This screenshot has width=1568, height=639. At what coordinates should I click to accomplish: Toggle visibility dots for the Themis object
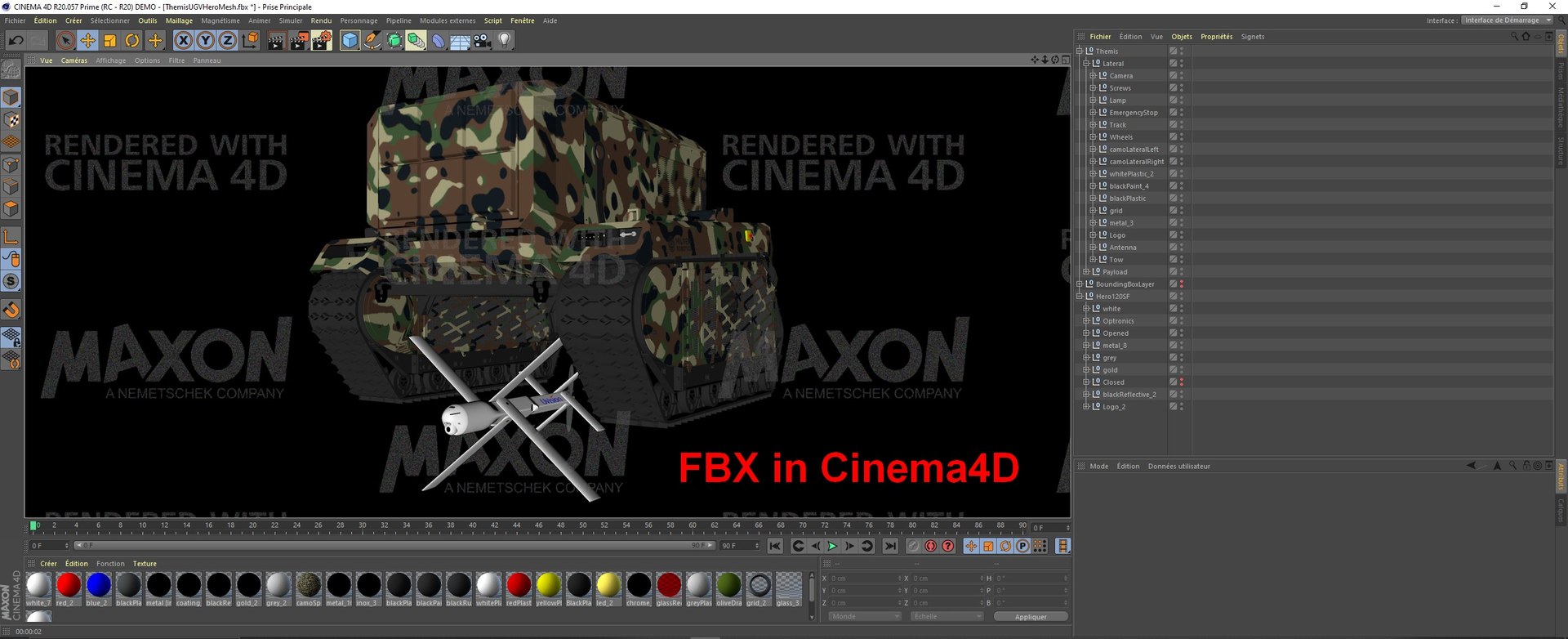tap(1182, 51)
